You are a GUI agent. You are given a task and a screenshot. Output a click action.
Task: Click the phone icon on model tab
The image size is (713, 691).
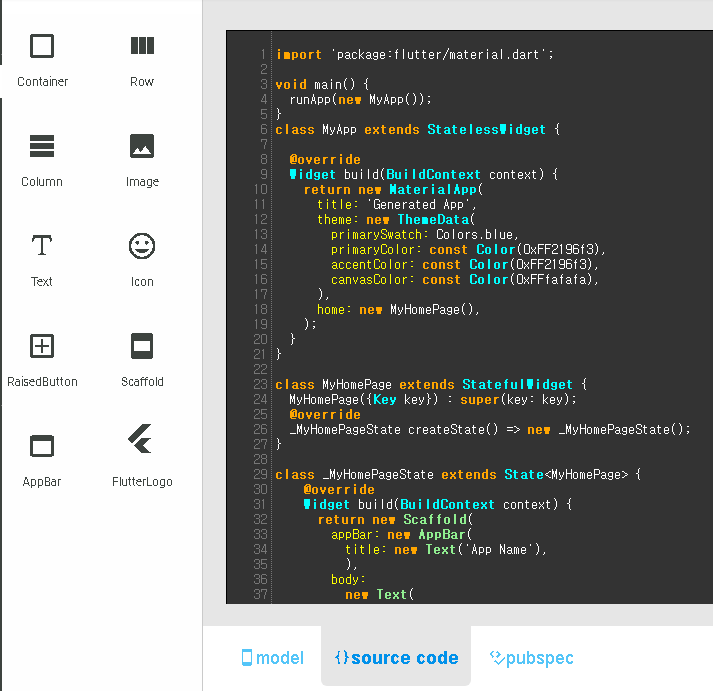[x=247, y=658]
